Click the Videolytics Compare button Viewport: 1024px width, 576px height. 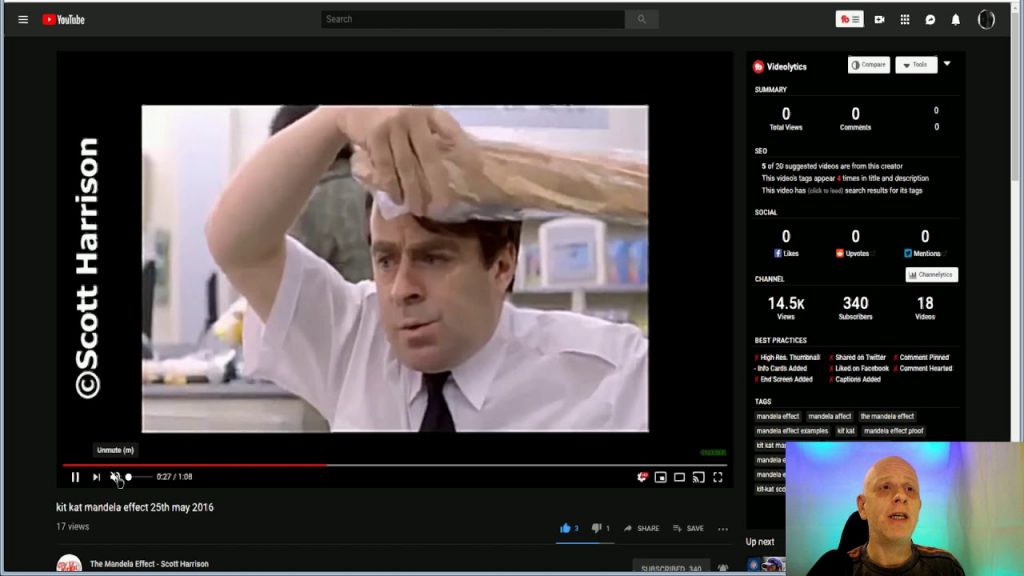[x=869, y=65]
